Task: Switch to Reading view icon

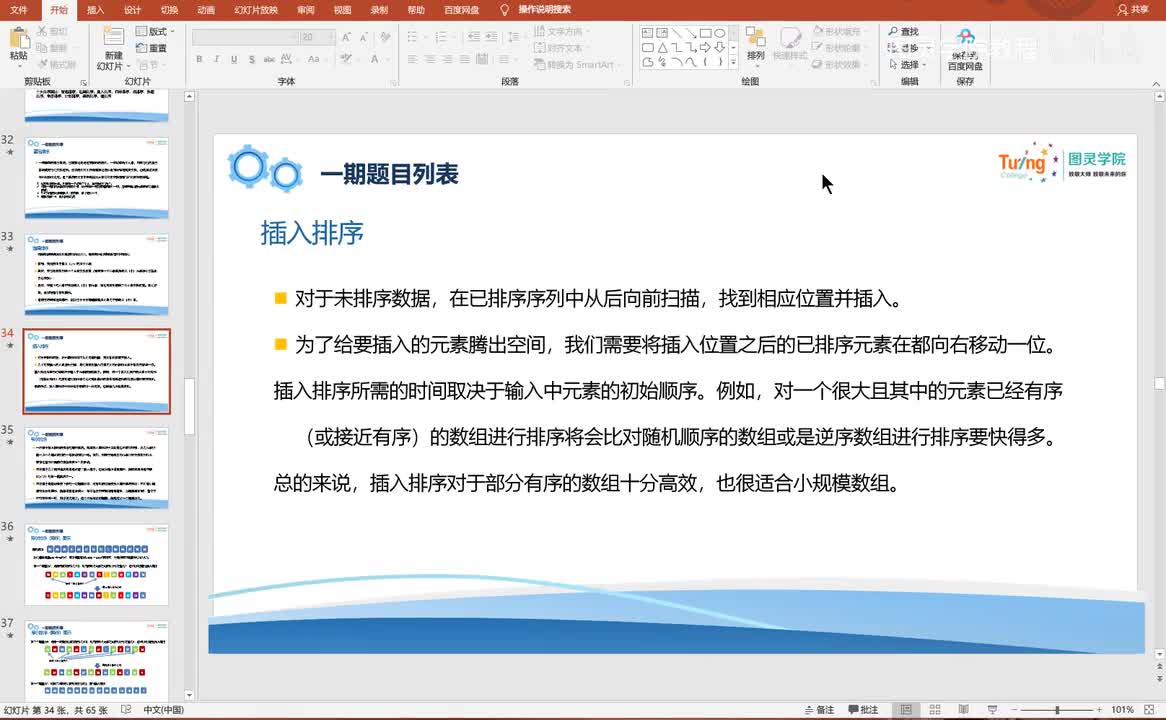Action: click(963, 710)
